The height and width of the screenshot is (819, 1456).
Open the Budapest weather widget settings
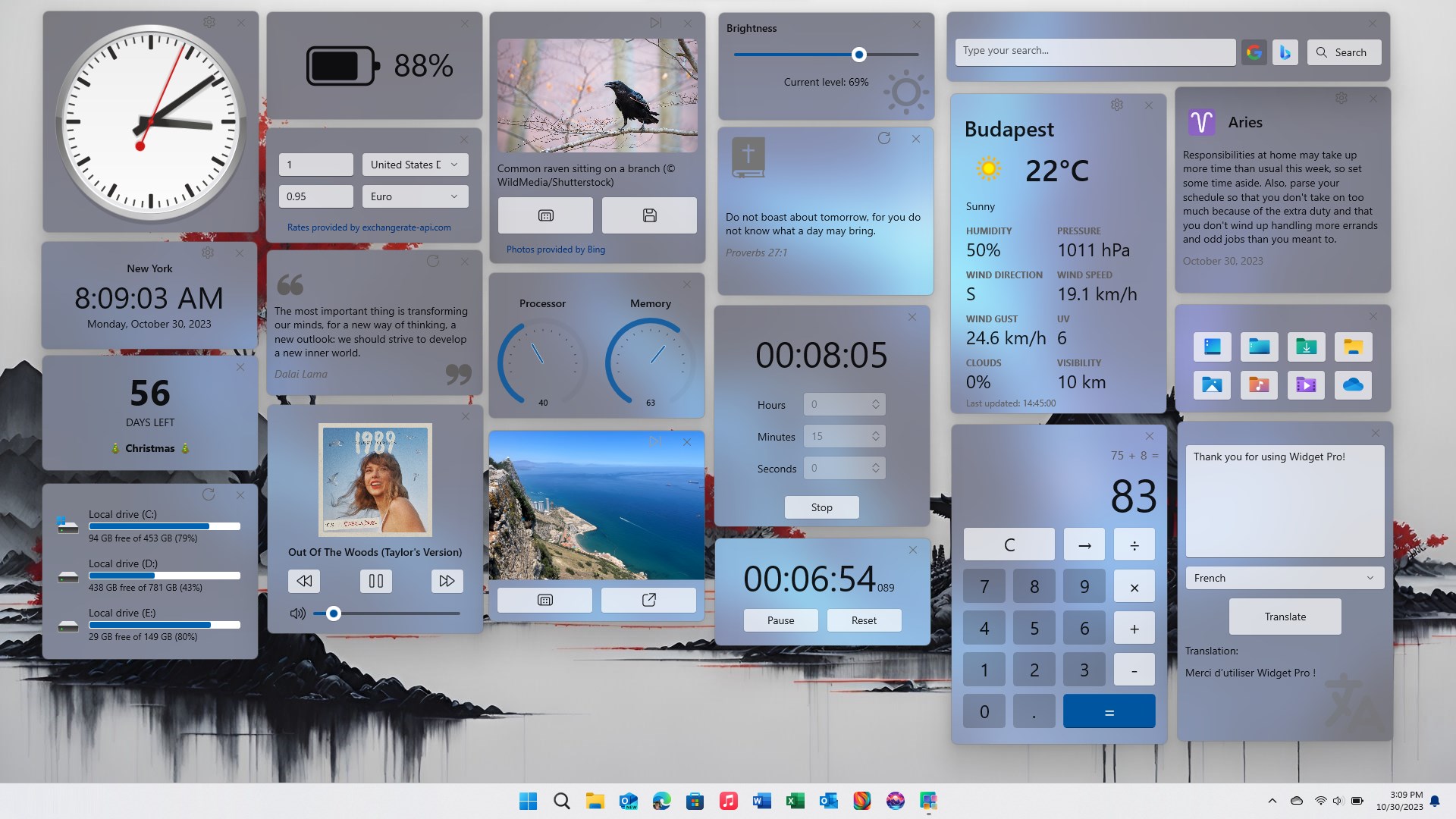(x=1116, y=105)
